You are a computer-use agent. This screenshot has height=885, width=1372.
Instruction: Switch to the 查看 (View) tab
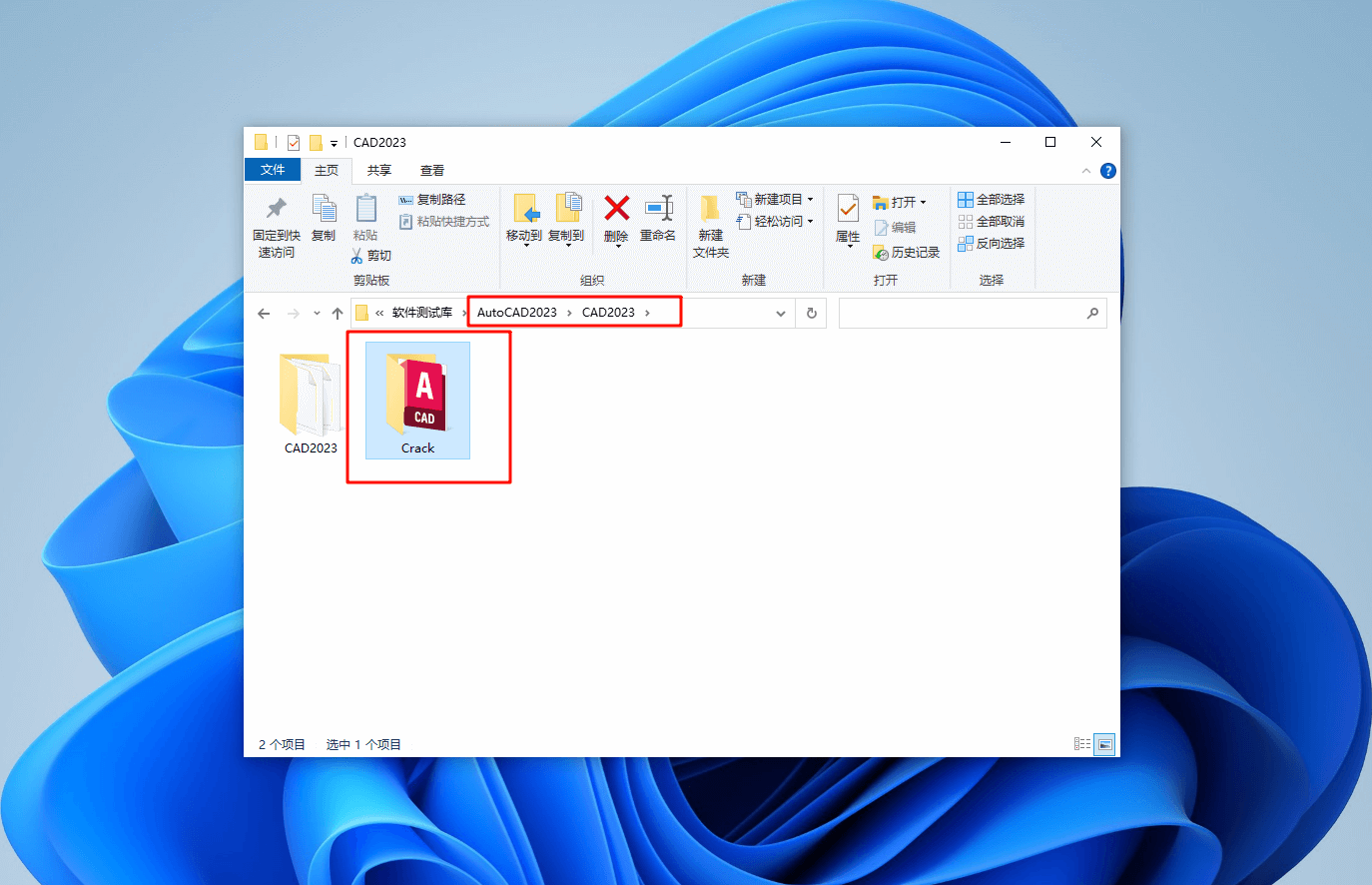tap(431, 170)
